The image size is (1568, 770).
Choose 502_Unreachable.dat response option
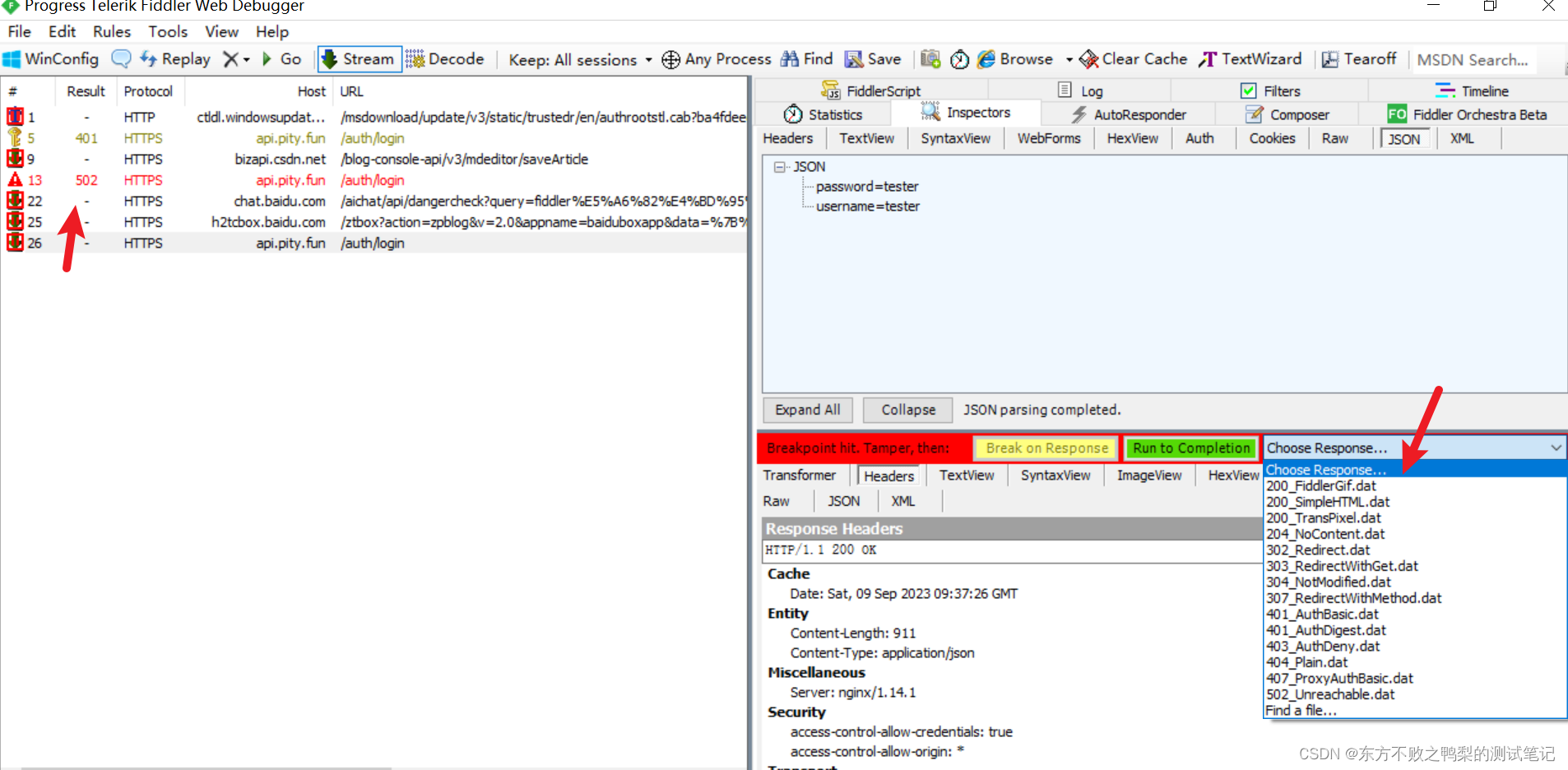pyautogui.click(x=1330, y=694)
